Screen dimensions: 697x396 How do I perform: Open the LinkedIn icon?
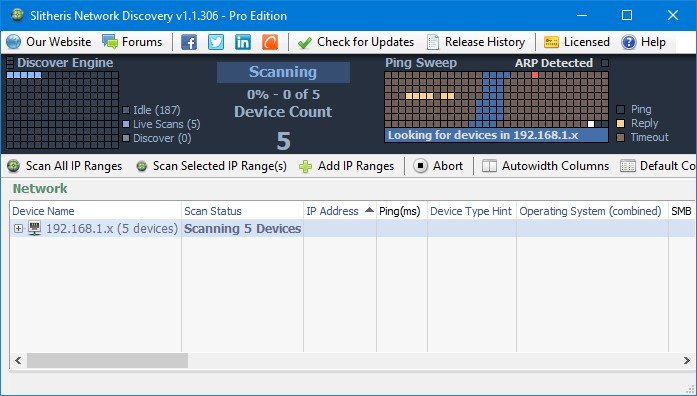point(243,43)
